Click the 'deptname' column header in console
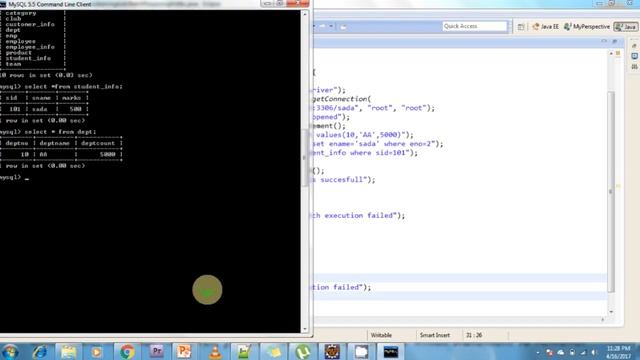This screenshot has width=640, height=360. pos(54,143)
